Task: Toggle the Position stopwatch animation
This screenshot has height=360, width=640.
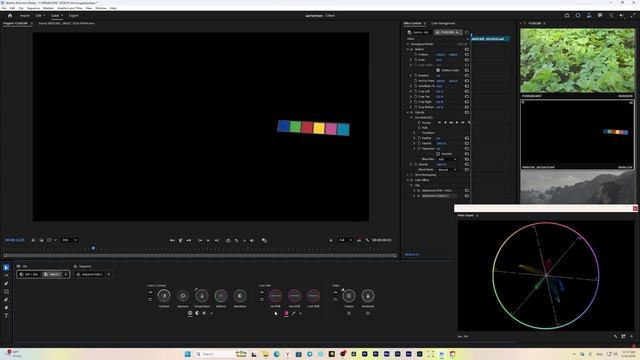Action: [x=416, y=54]
